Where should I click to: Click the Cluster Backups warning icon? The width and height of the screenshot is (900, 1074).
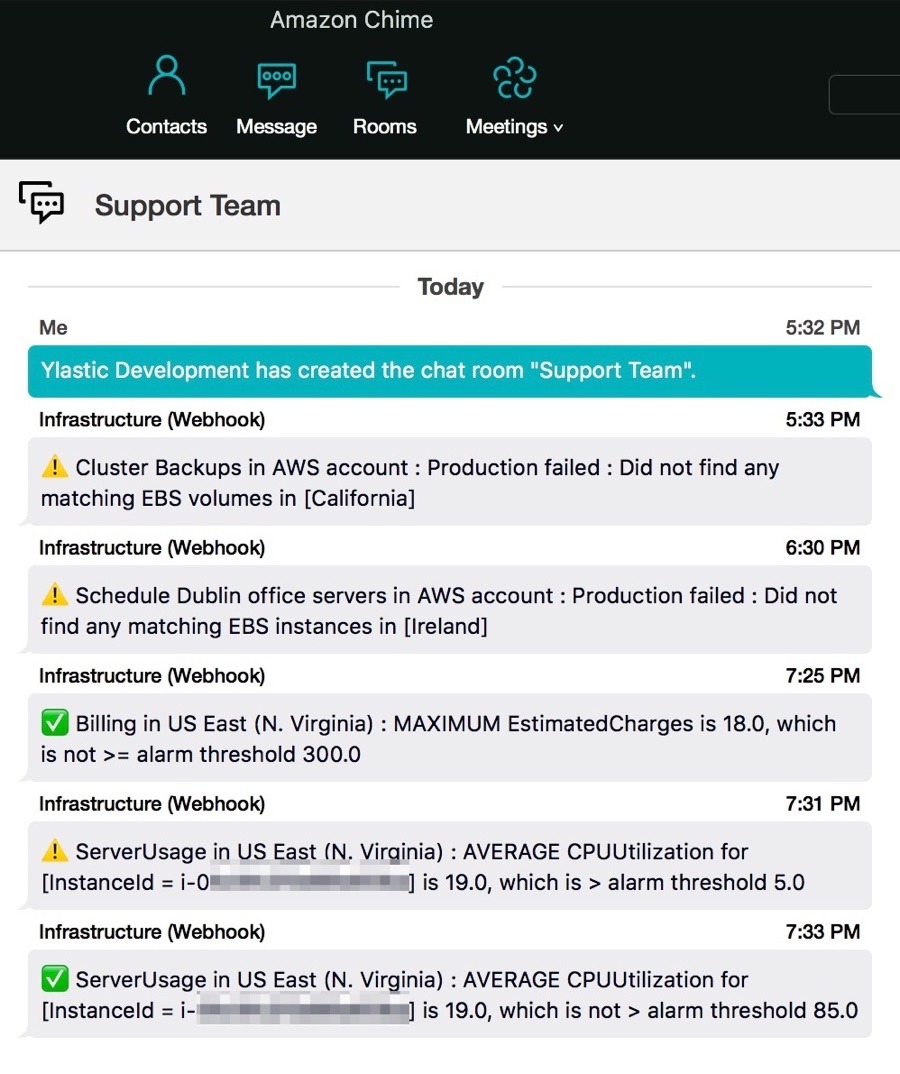(x=55, y=467)
